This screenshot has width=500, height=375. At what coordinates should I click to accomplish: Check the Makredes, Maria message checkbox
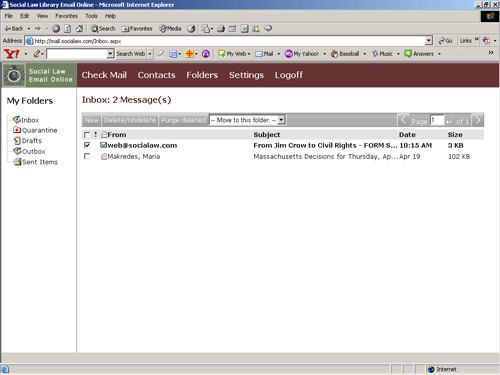87,156
